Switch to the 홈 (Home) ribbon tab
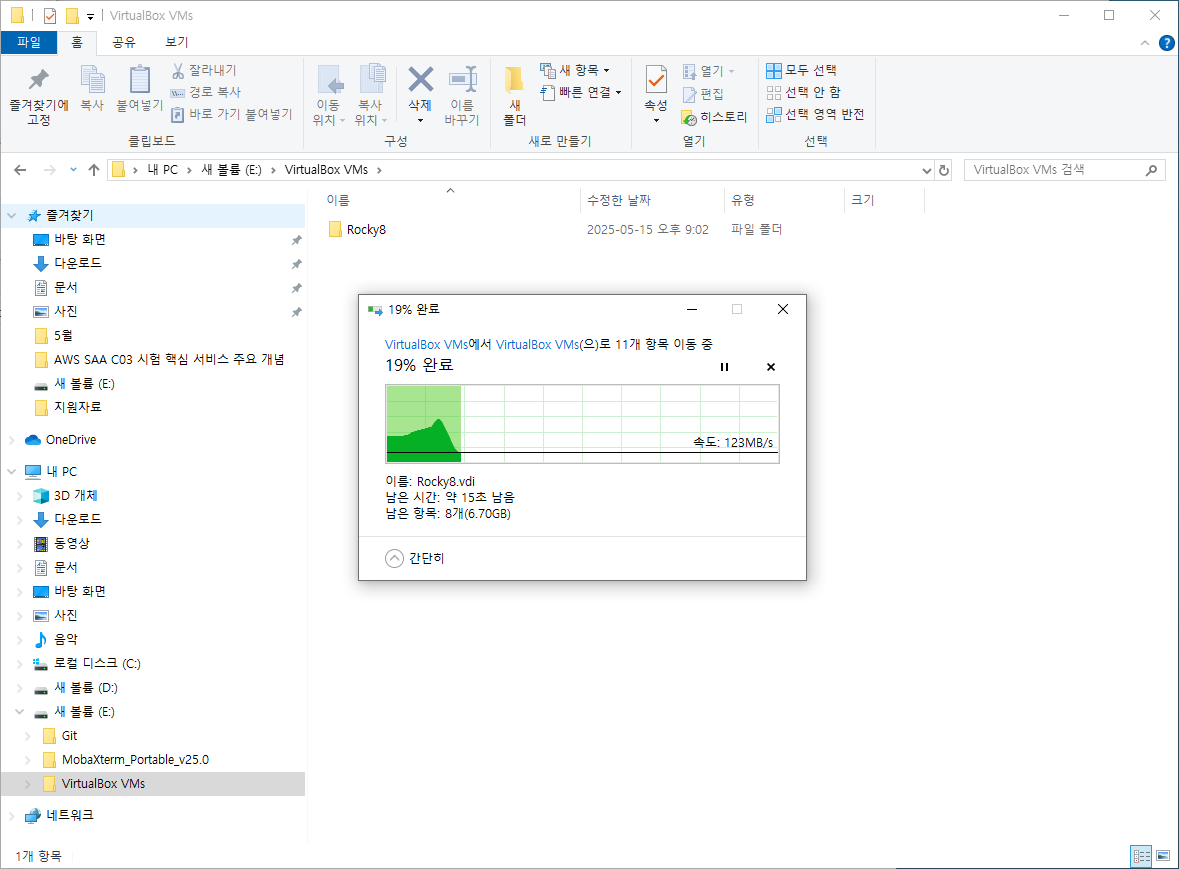Image resolution: width=1179 pixels, height=869 pixels. pyautogui.click(x=77, y=42)
